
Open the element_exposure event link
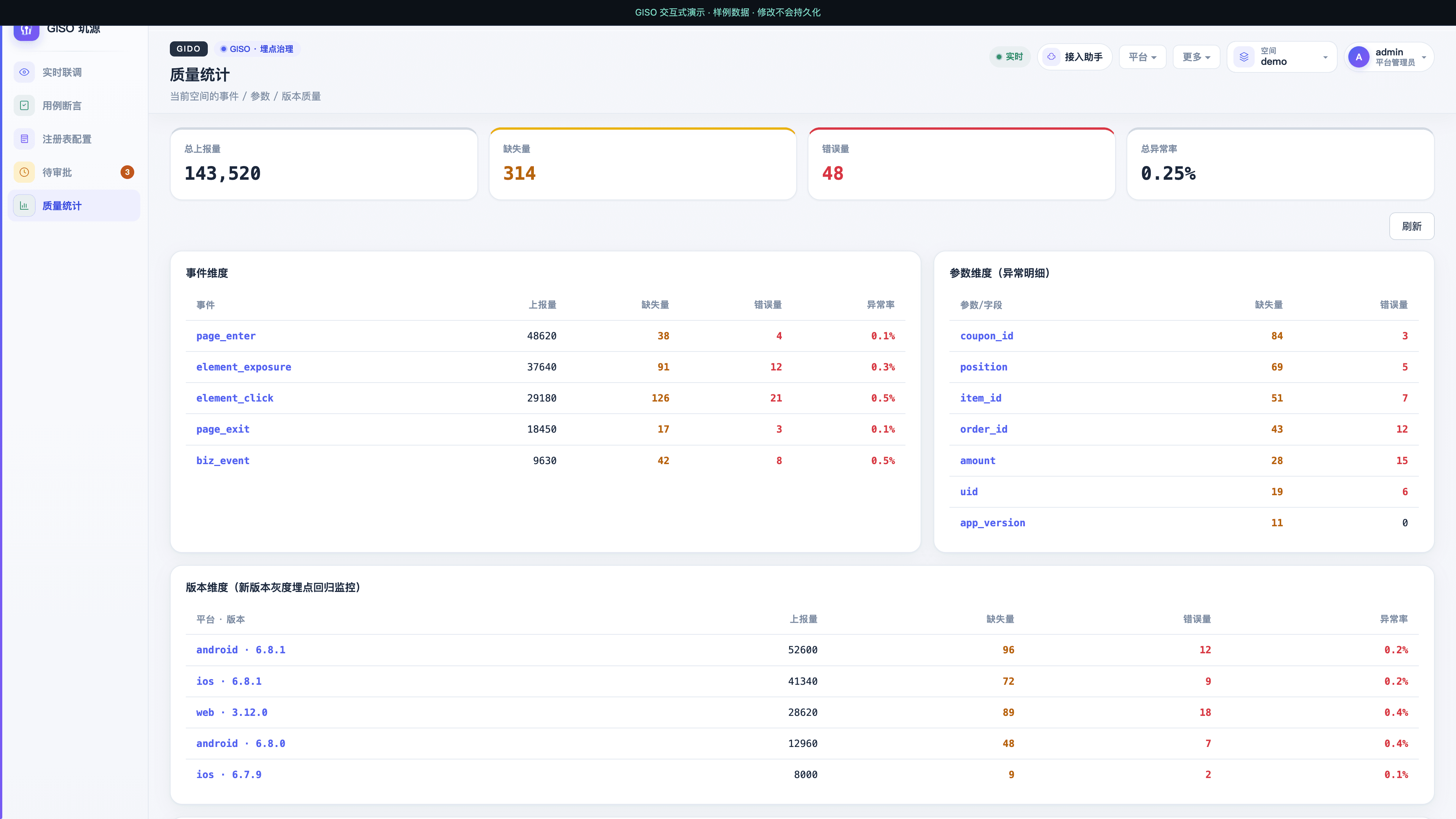coord(243,367)
